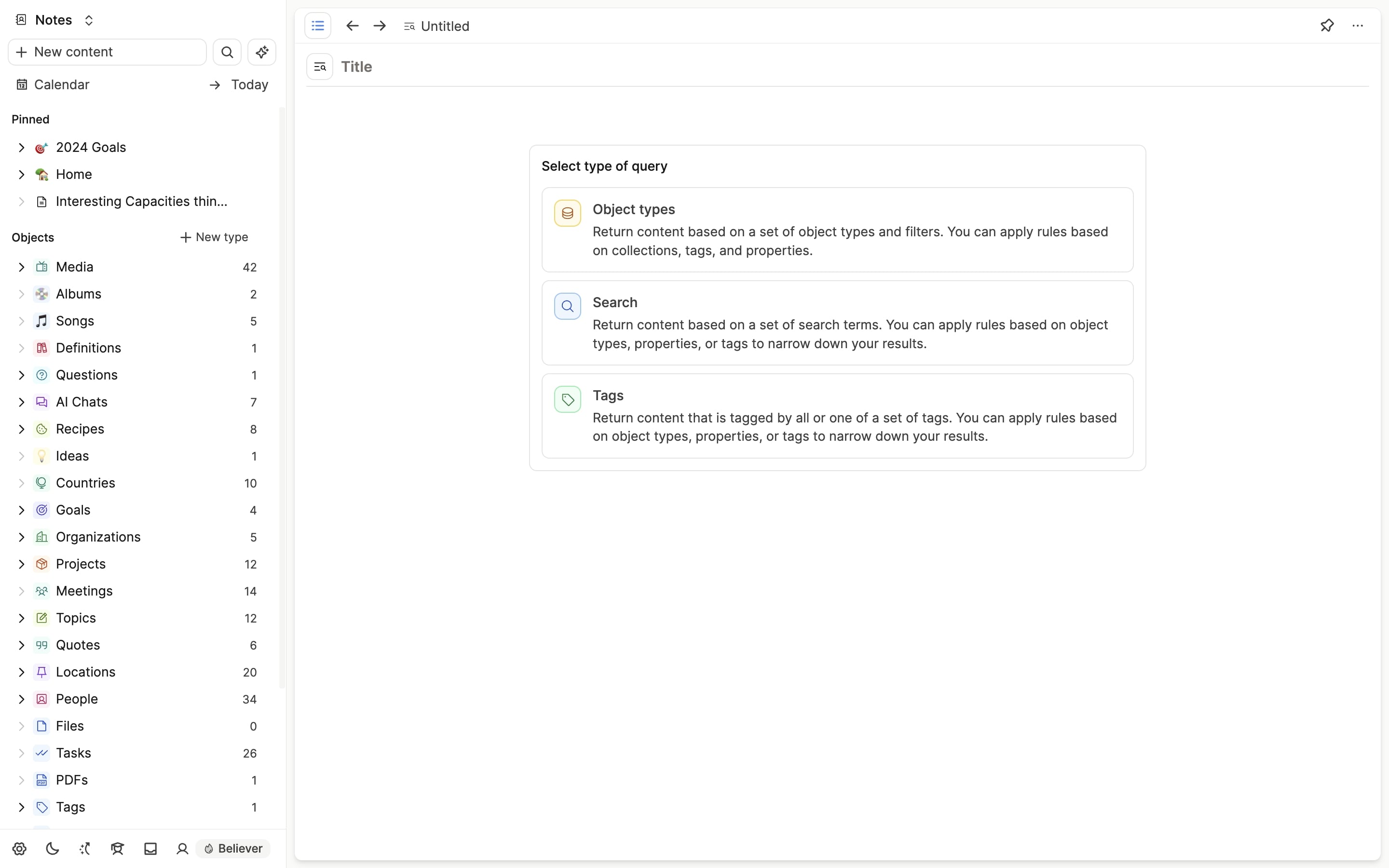The height and width of the screenshot is (868, 1389).
Task: Click the new content plus icon
Action: 20,51
